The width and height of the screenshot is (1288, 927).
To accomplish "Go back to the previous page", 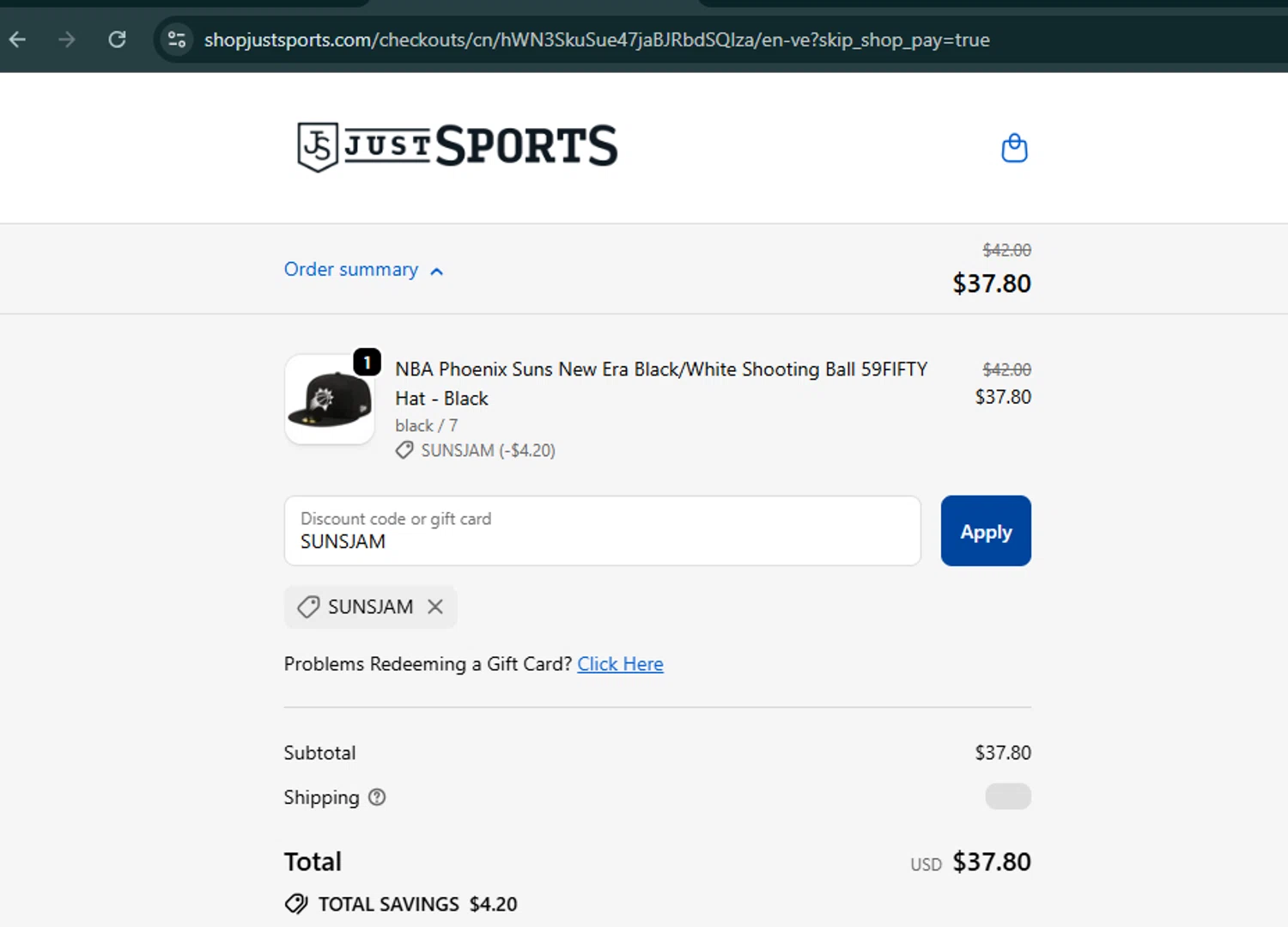I will [x=18, y=40].
